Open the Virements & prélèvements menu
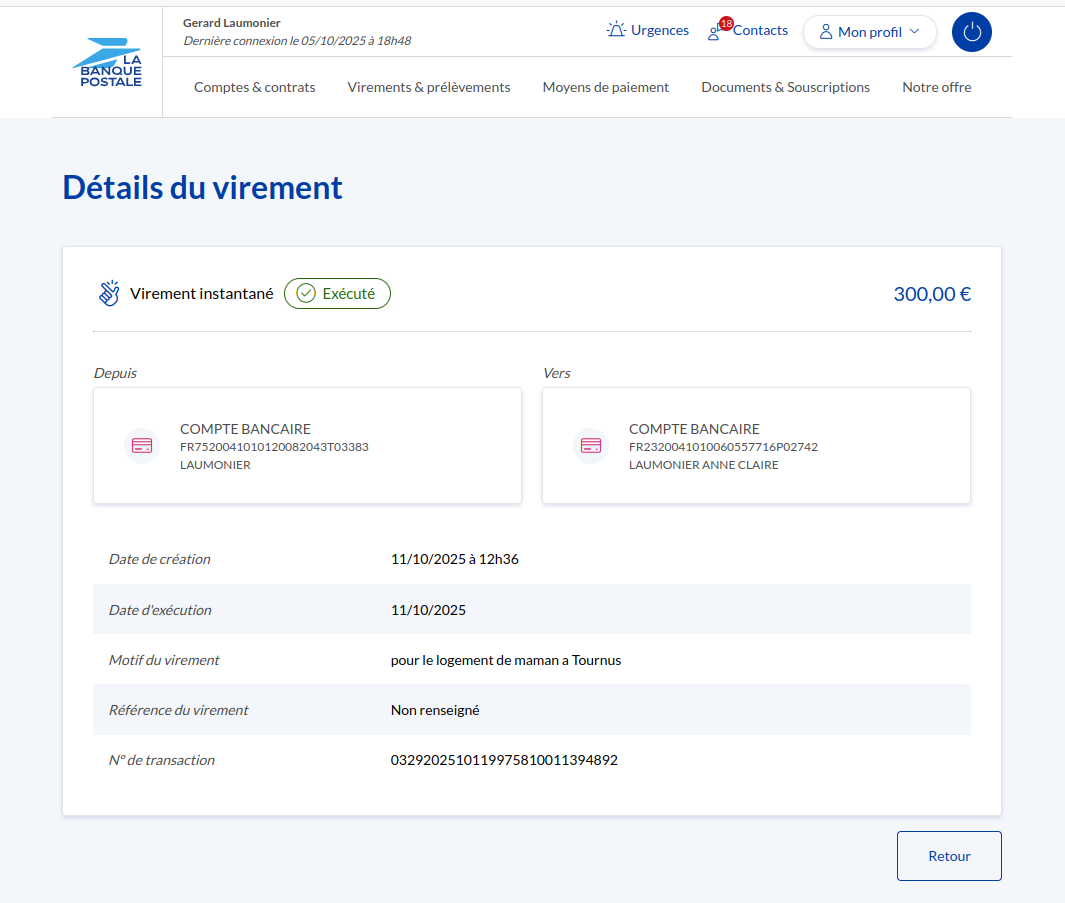Viewport: 1065px width, 903px height. (x=429, y=87)
